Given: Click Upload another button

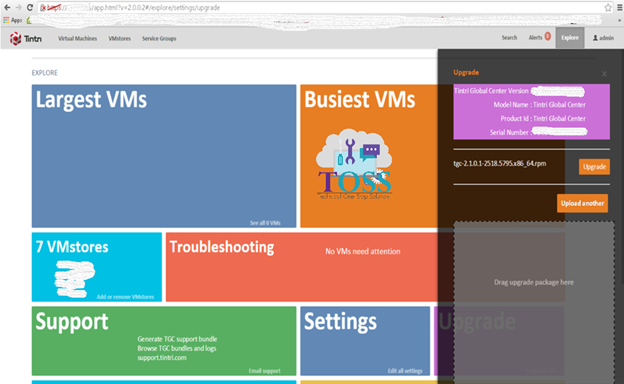Looking at the screenshot, I should coord(582,203).
